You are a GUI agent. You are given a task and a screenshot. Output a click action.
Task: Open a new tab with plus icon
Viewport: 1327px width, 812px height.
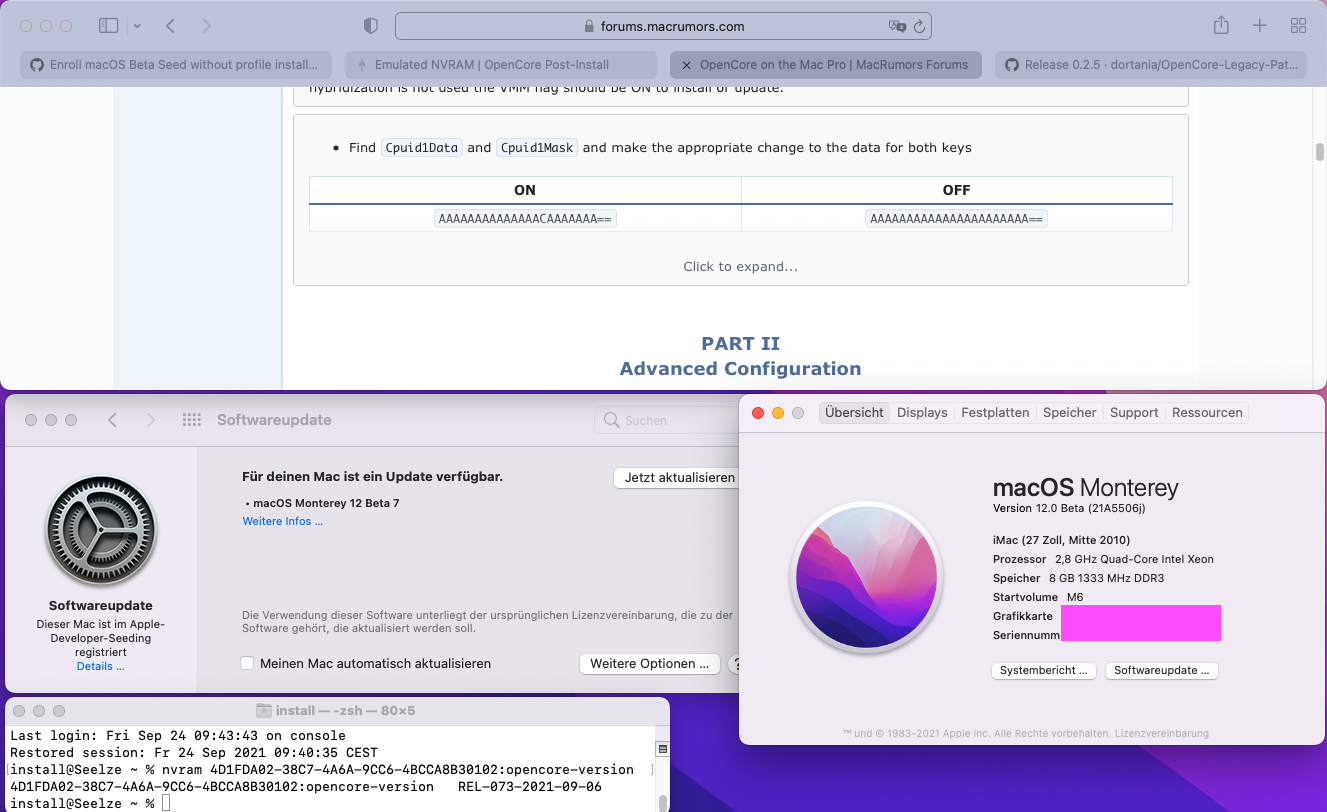[1260, 26]
